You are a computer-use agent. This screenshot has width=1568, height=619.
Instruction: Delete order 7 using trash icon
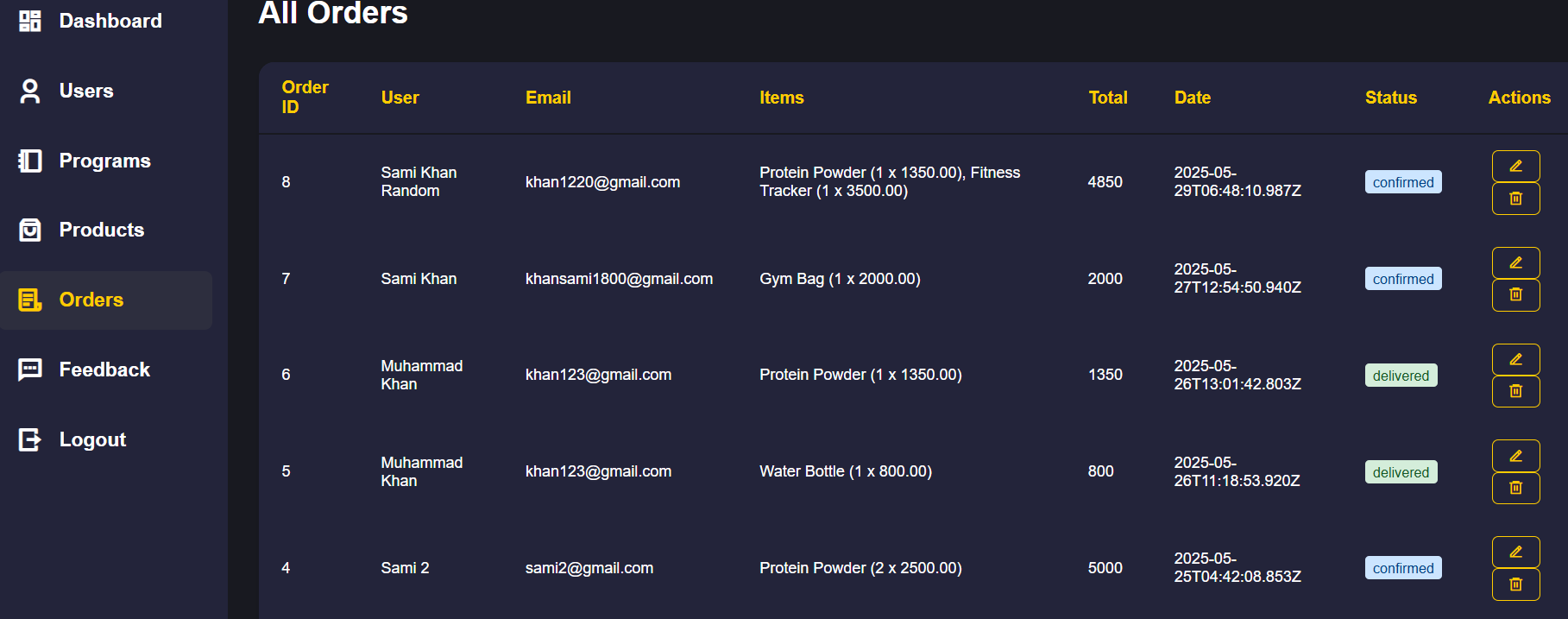pyautogui.click(x=1516, y=294)
